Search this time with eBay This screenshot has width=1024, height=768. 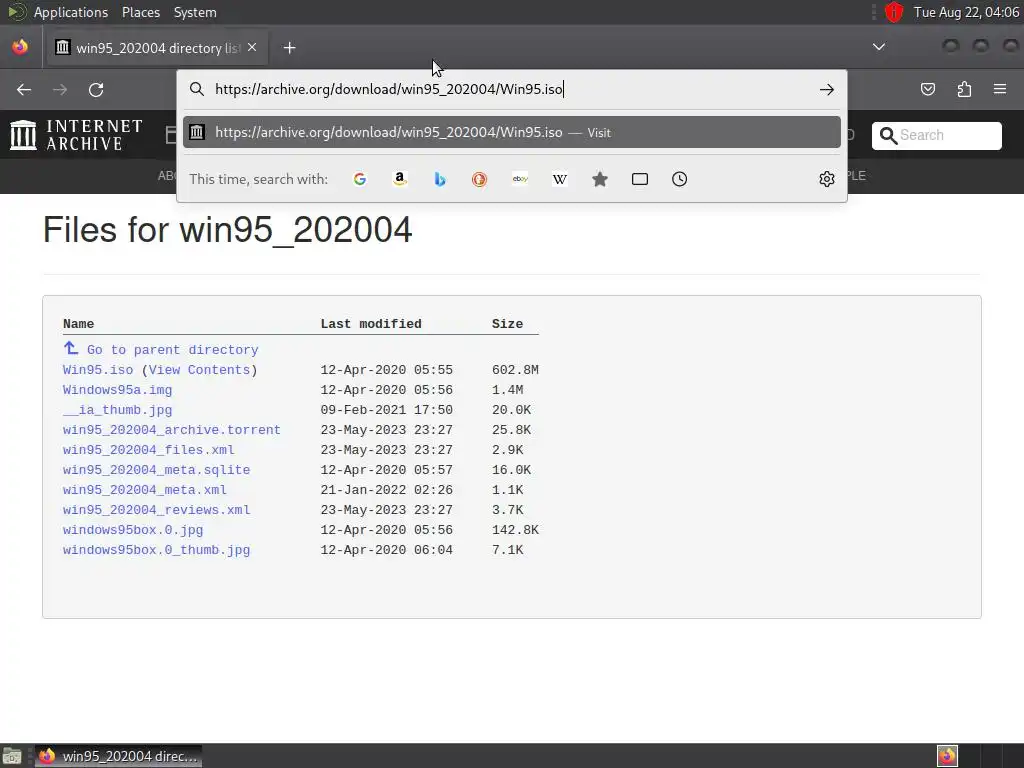click(520, 179)
